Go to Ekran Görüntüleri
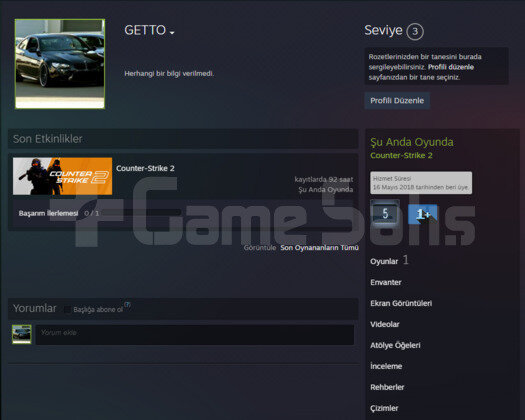Screen dimensions: 525x420 click(x=401, y=303)
